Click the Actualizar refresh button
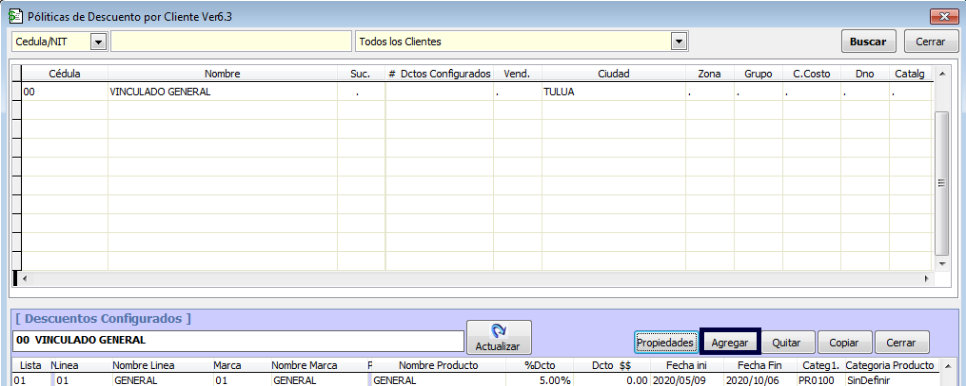This screenshot has width=966, height=386. click(498, 337)
